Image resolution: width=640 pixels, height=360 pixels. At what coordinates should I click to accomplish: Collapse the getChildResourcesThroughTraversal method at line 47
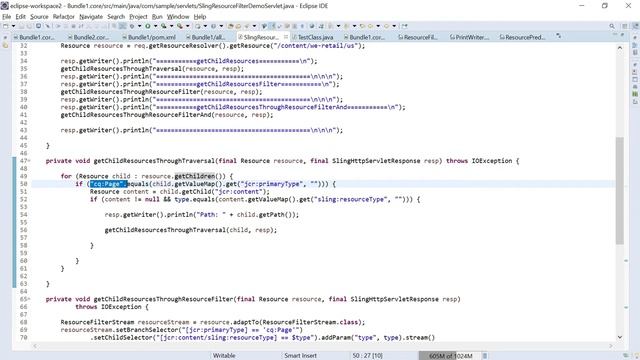tap(29, 161)
